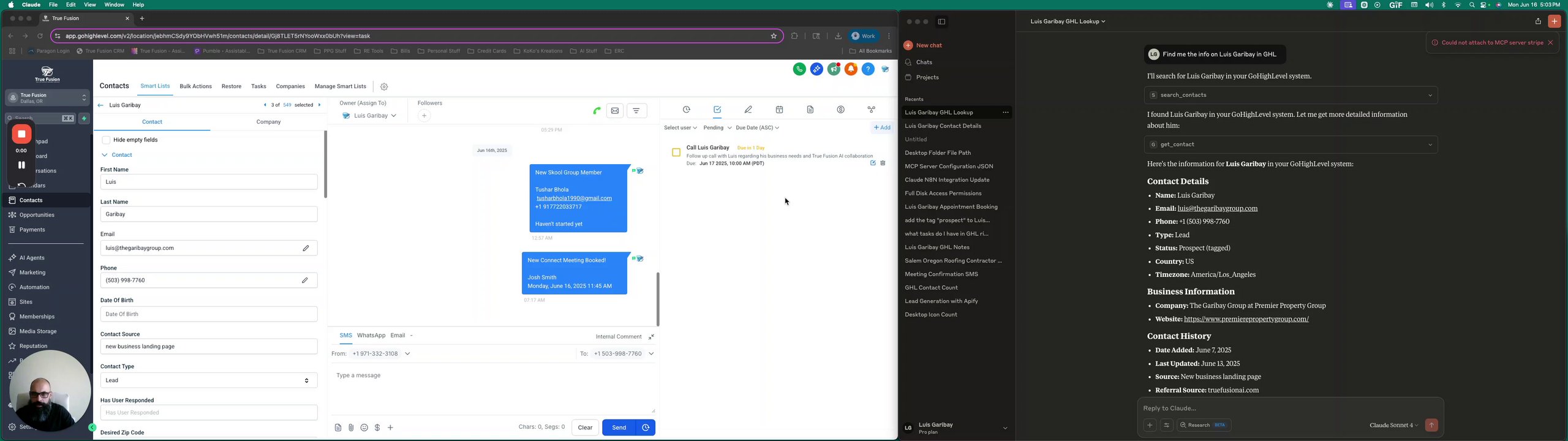Click the contact fields vertical scrollbar

325,164
